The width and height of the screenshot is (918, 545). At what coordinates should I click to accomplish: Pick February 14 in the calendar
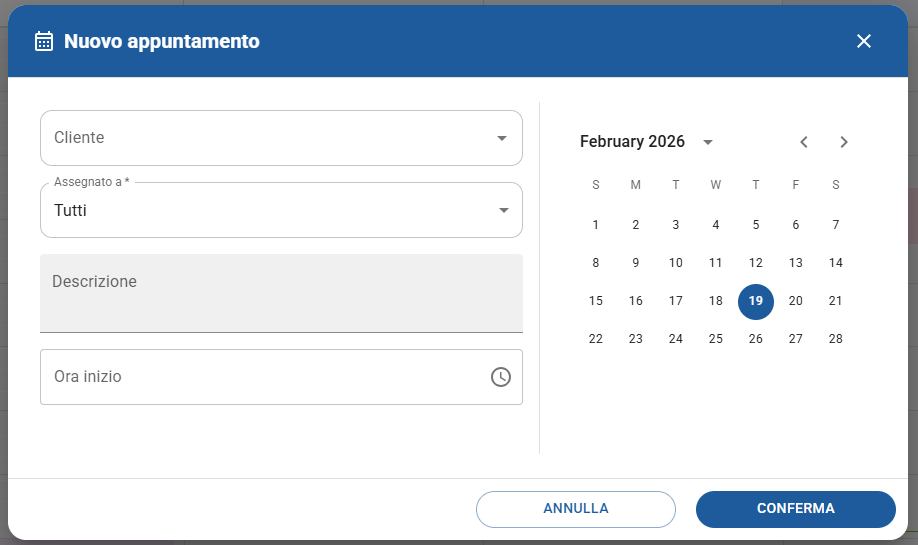pyautogui.click(x=836, y=263)
